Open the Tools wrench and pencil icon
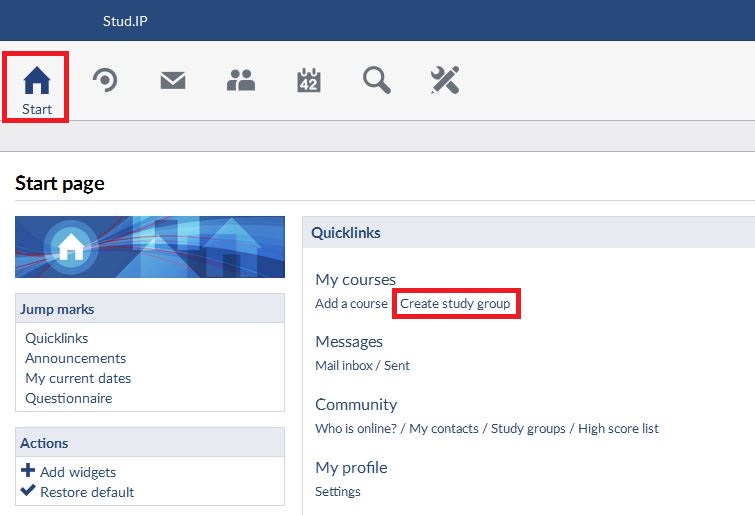The height and width of the screenshot is (515, 755). [445, 81]
